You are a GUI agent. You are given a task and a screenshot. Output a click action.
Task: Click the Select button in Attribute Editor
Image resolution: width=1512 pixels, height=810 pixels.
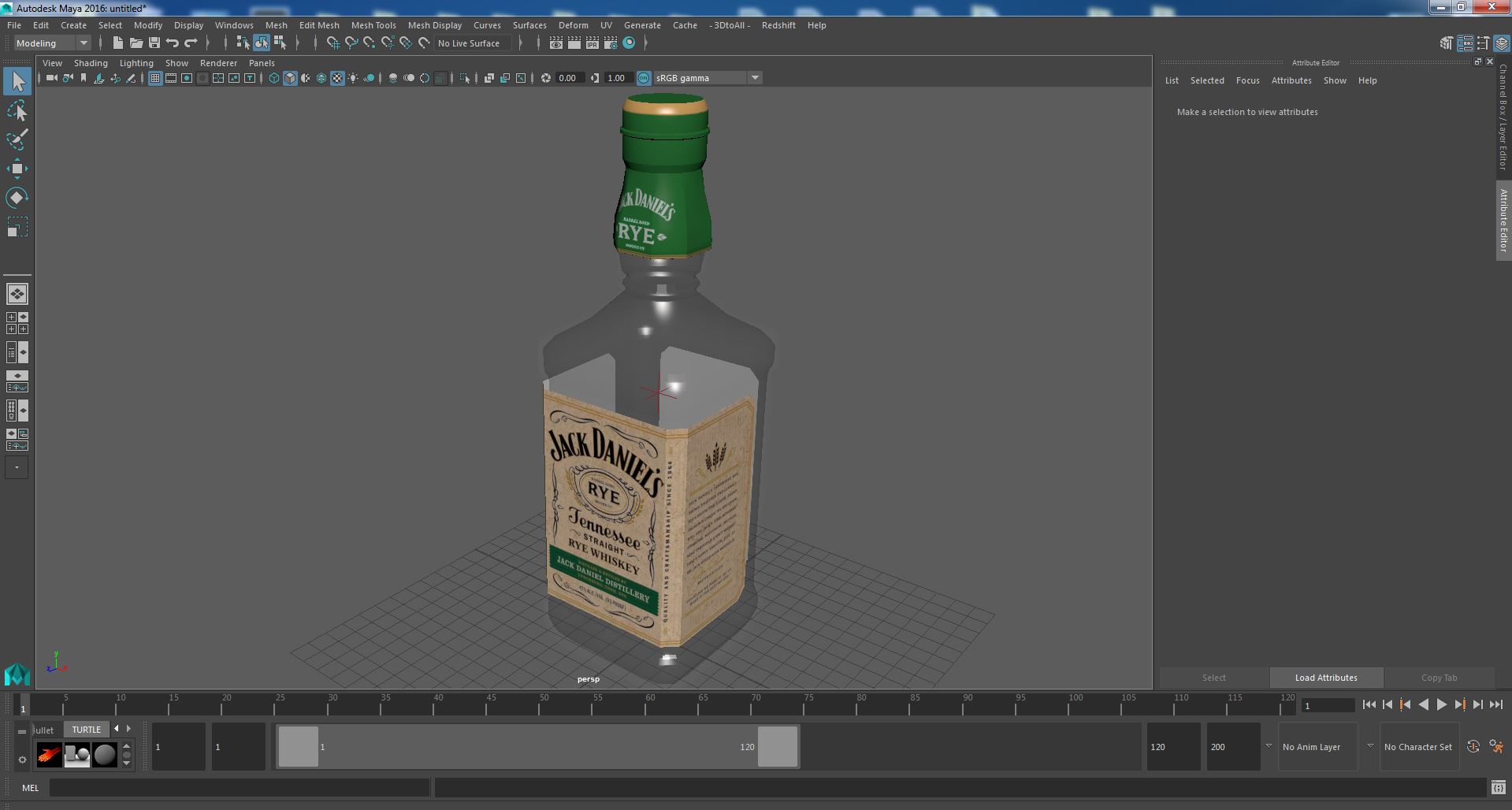pyautogui.click(x=1213, y=678)
